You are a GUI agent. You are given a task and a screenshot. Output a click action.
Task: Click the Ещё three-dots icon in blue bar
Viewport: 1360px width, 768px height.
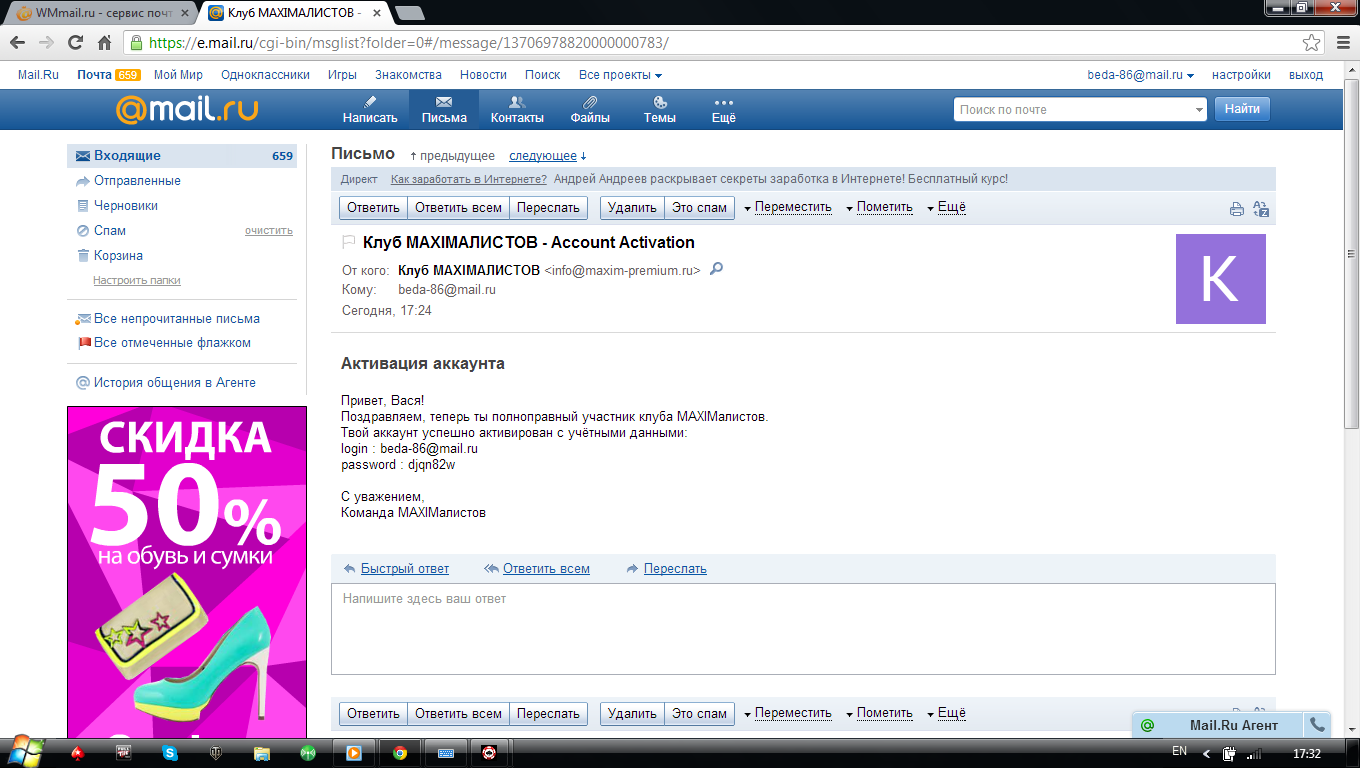(723, 102)
